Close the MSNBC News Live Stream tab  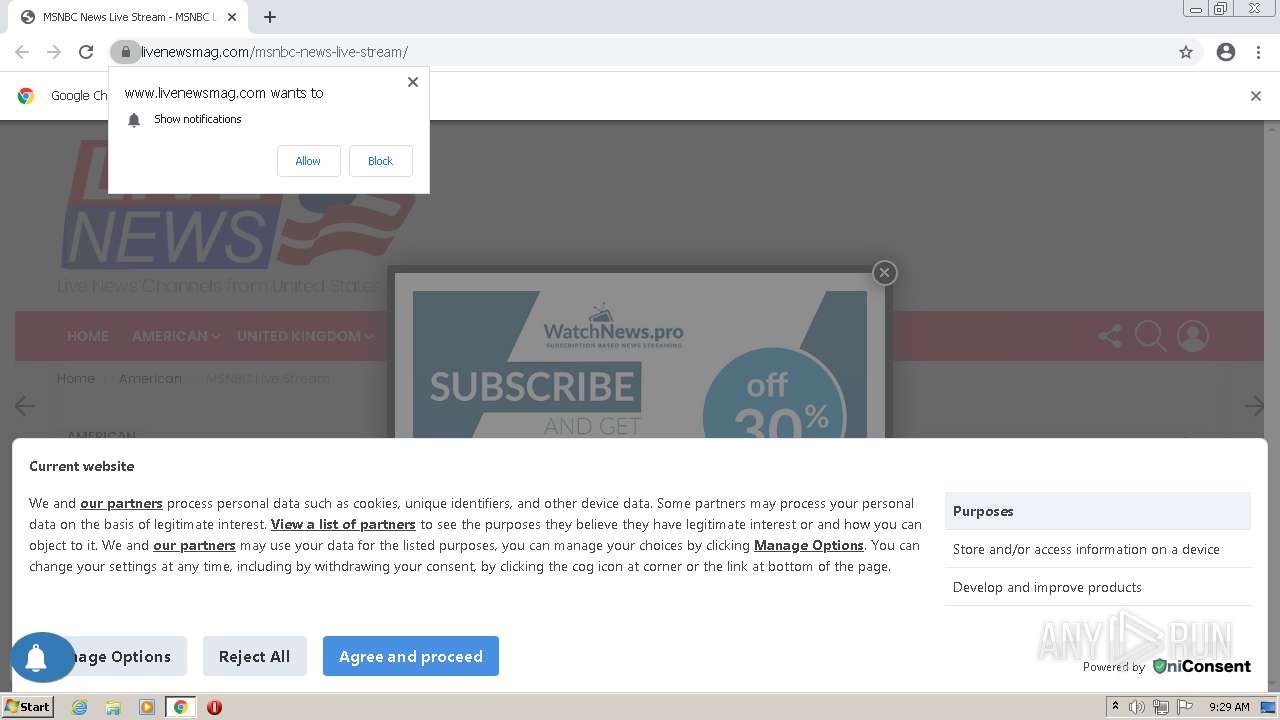tap(233, 17)
